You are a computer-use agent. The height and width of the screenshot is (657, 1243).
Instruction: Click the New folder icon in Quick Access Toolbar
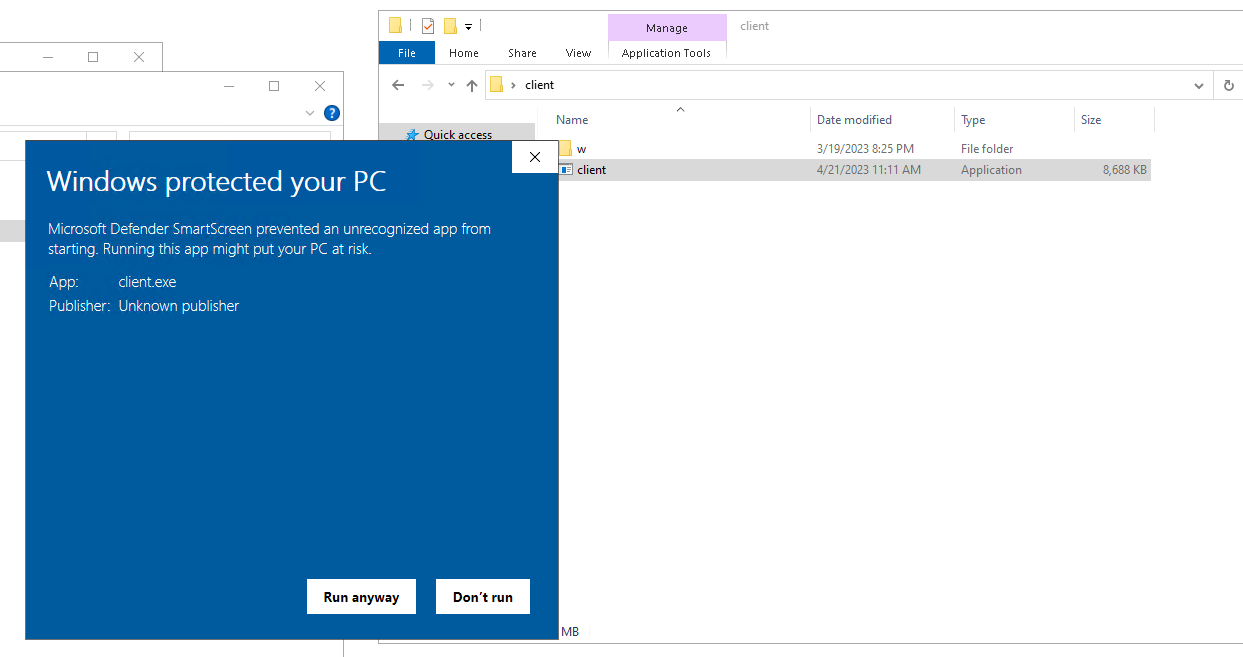(450, 26)
